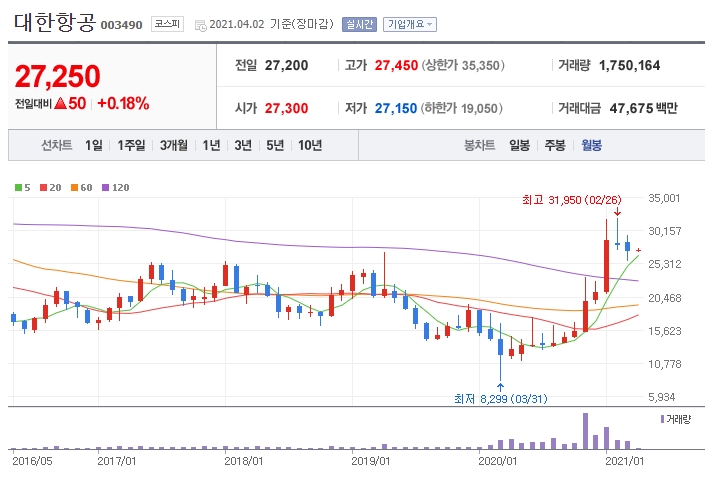
Task: Click the 최고 31,950 (02/26) annotation
Action: pyautogui.click(x=571, y=200)
